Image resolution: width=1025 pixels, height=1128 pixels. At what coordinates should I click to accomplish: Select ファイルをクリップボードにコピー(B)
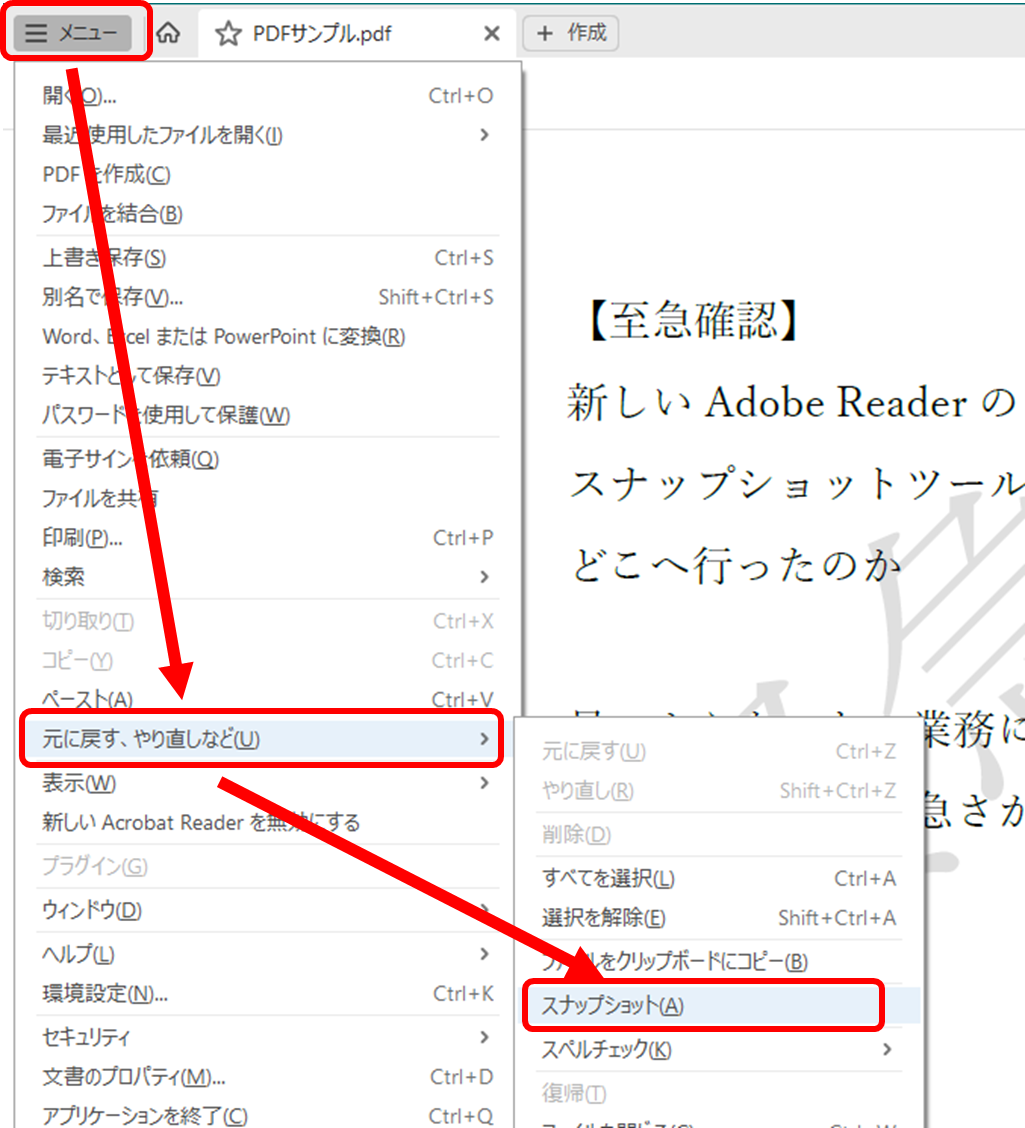(719, 962)
